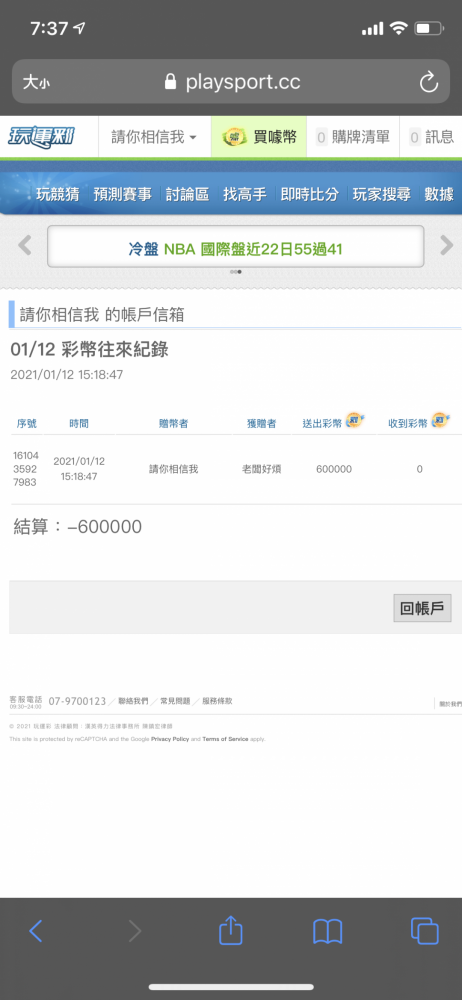Screen dimensions: 462x1000
Task: Open 即時比分 live scores
Action: (x=309, y=195)
